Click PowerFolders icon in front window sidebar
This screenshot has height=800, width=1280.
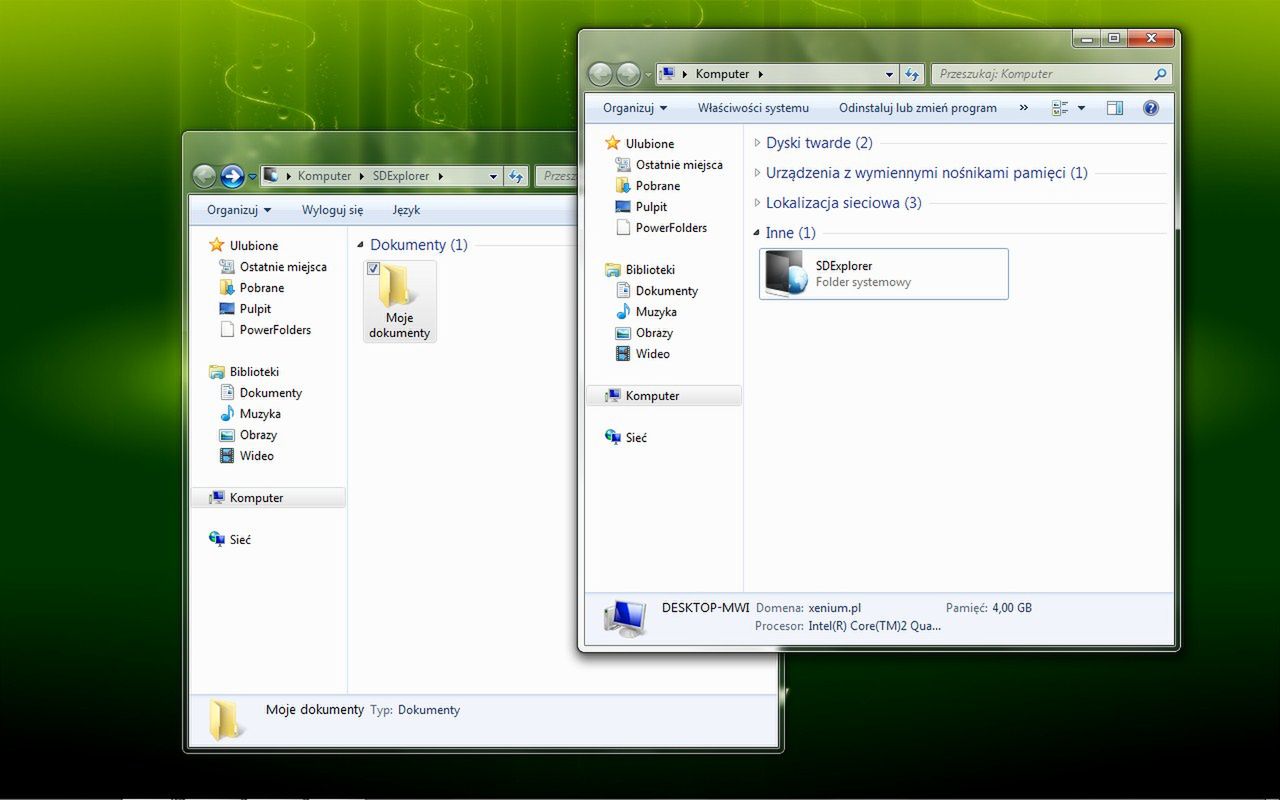[x=623, y=228]
